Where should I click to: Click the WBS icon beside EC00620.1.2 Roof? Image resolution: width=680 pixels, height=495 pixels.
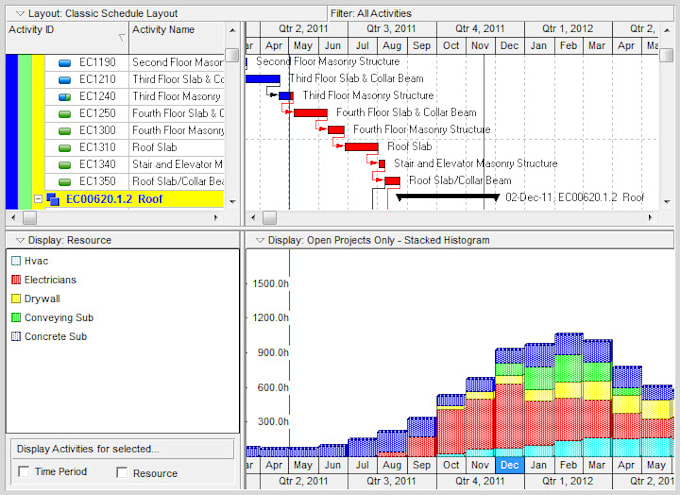click(x=53, y=199)
